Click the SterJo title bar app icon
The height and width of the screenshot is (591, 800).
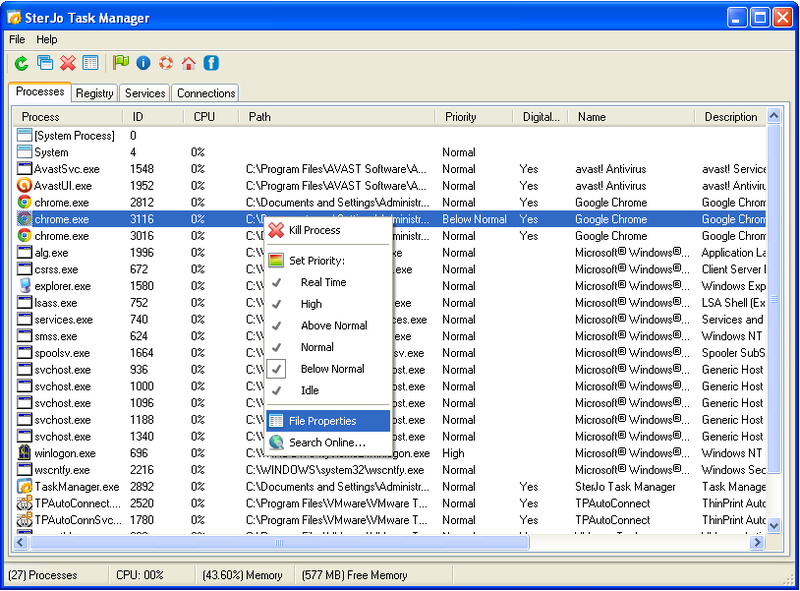coord(14,18)
